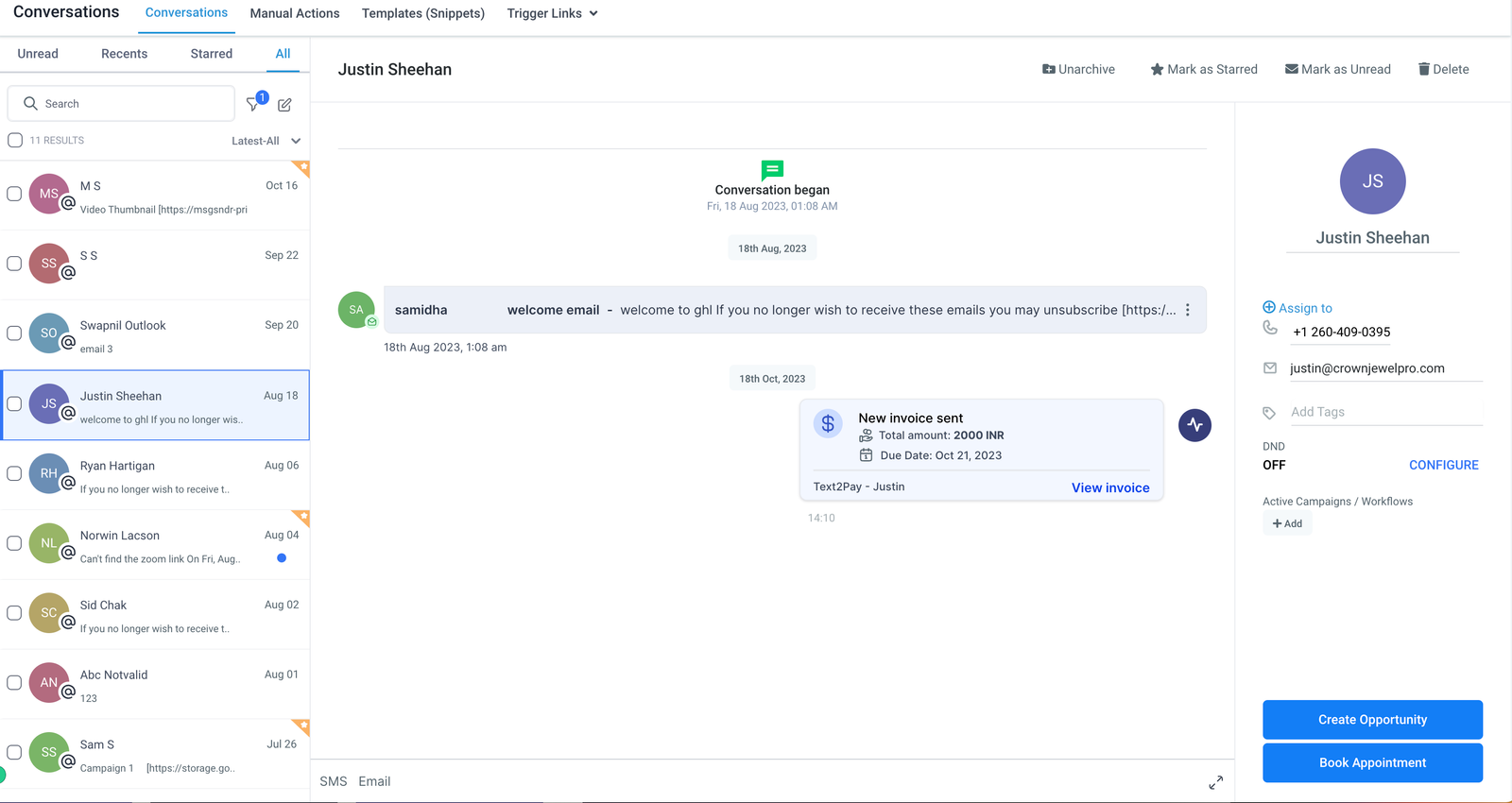This screenshot has width=1512, height=803.
Task: Unarchive the Justin Sheehan conversation
Action: pyautogui.click(x=1078, y=69)
